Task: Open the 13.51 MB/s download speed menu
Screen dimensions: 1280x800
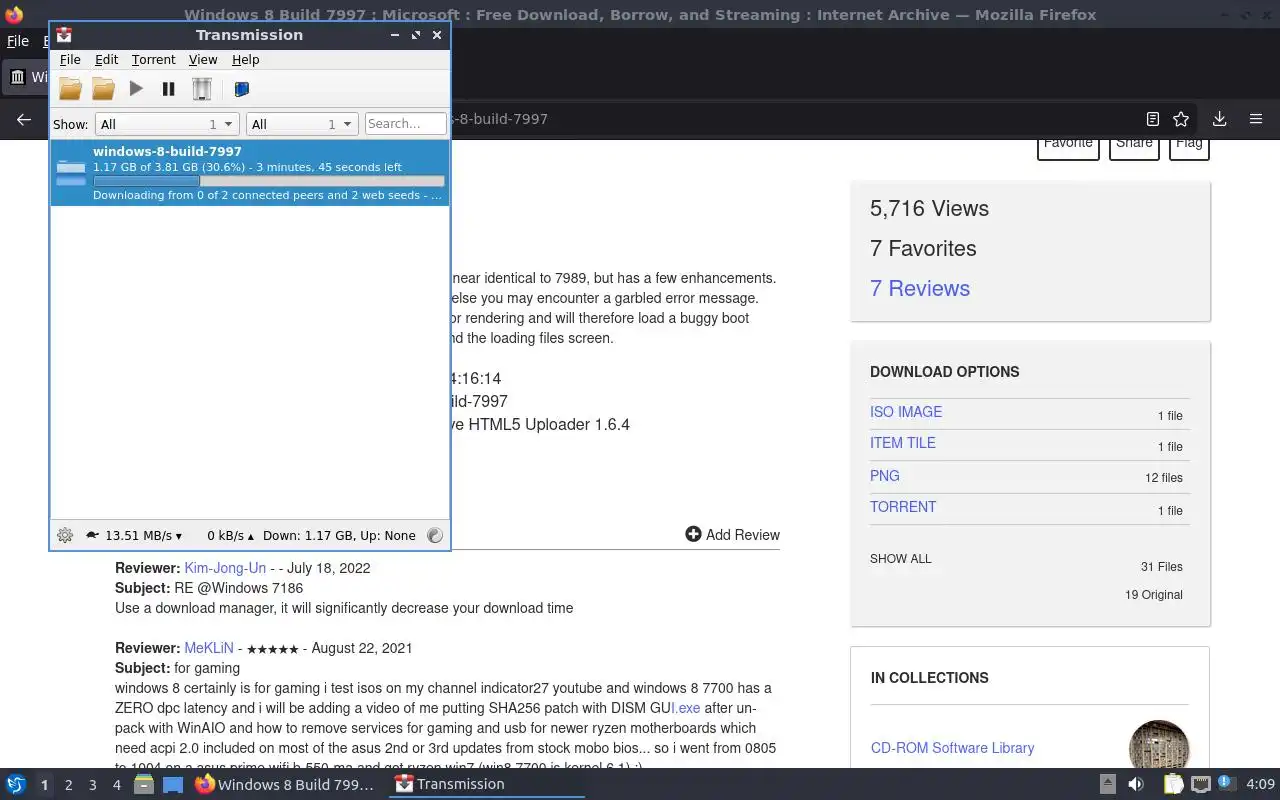Action: click(x=143, y=535)
